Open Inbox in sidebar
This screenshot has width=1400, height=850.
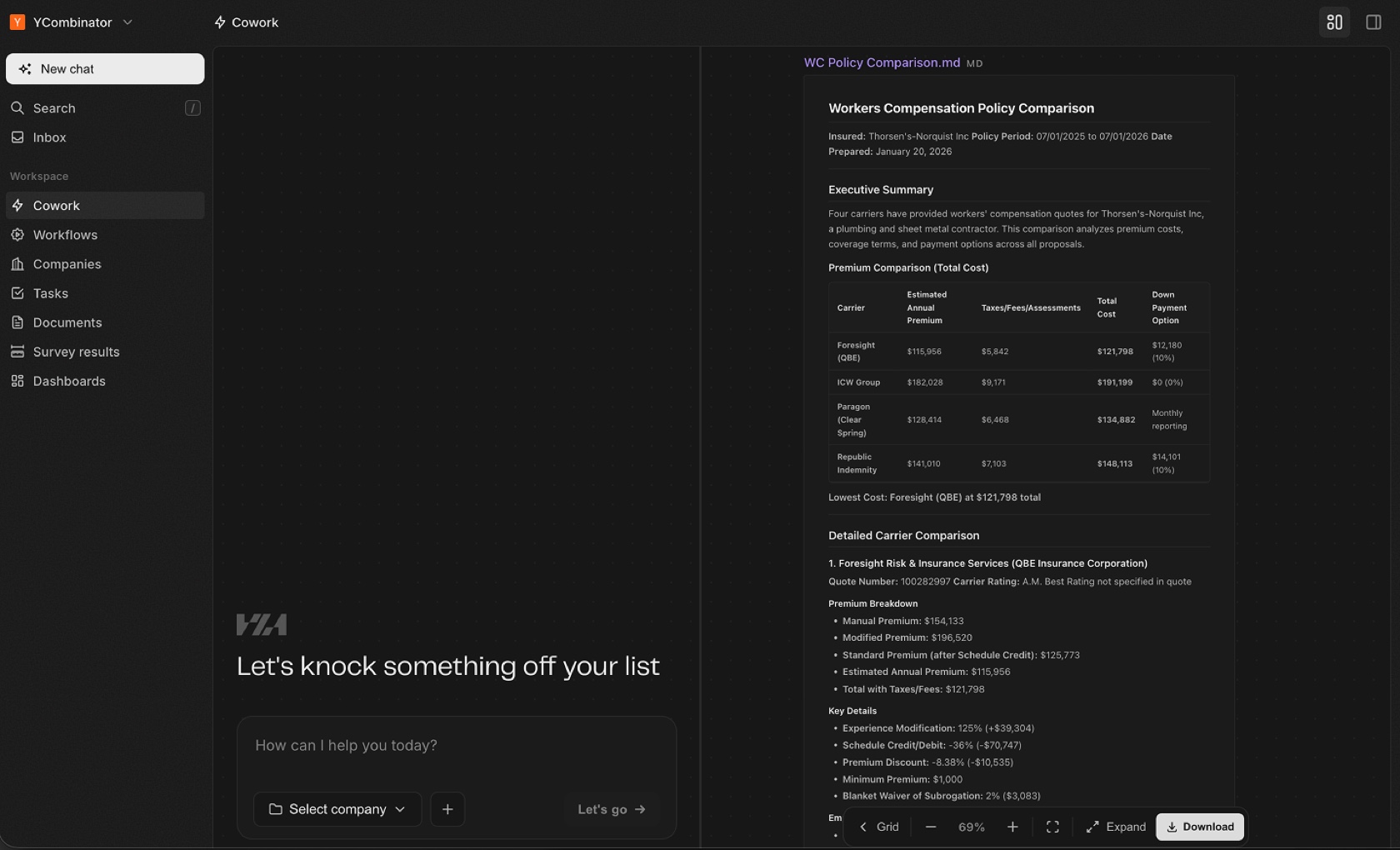(105, 137)
